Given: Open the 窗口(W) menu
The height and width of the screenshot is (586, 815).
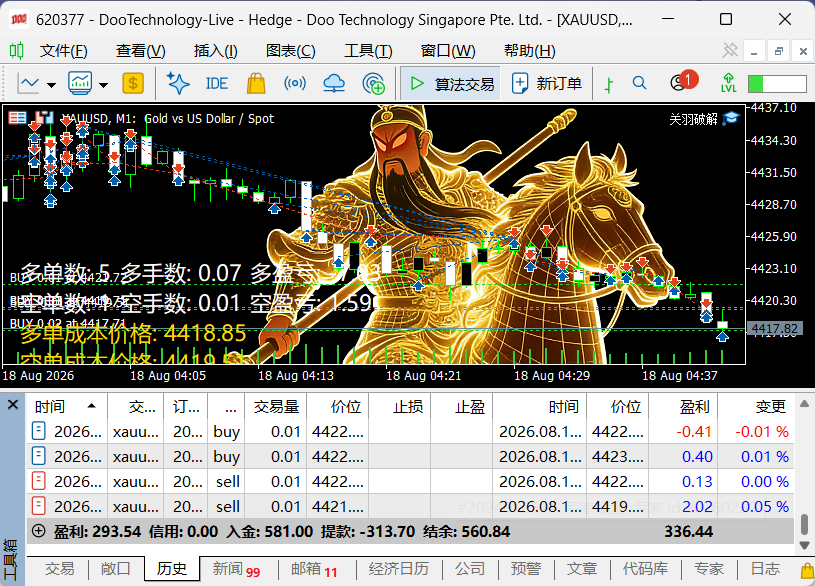Looking at the screenshot, I should (448, 51).
